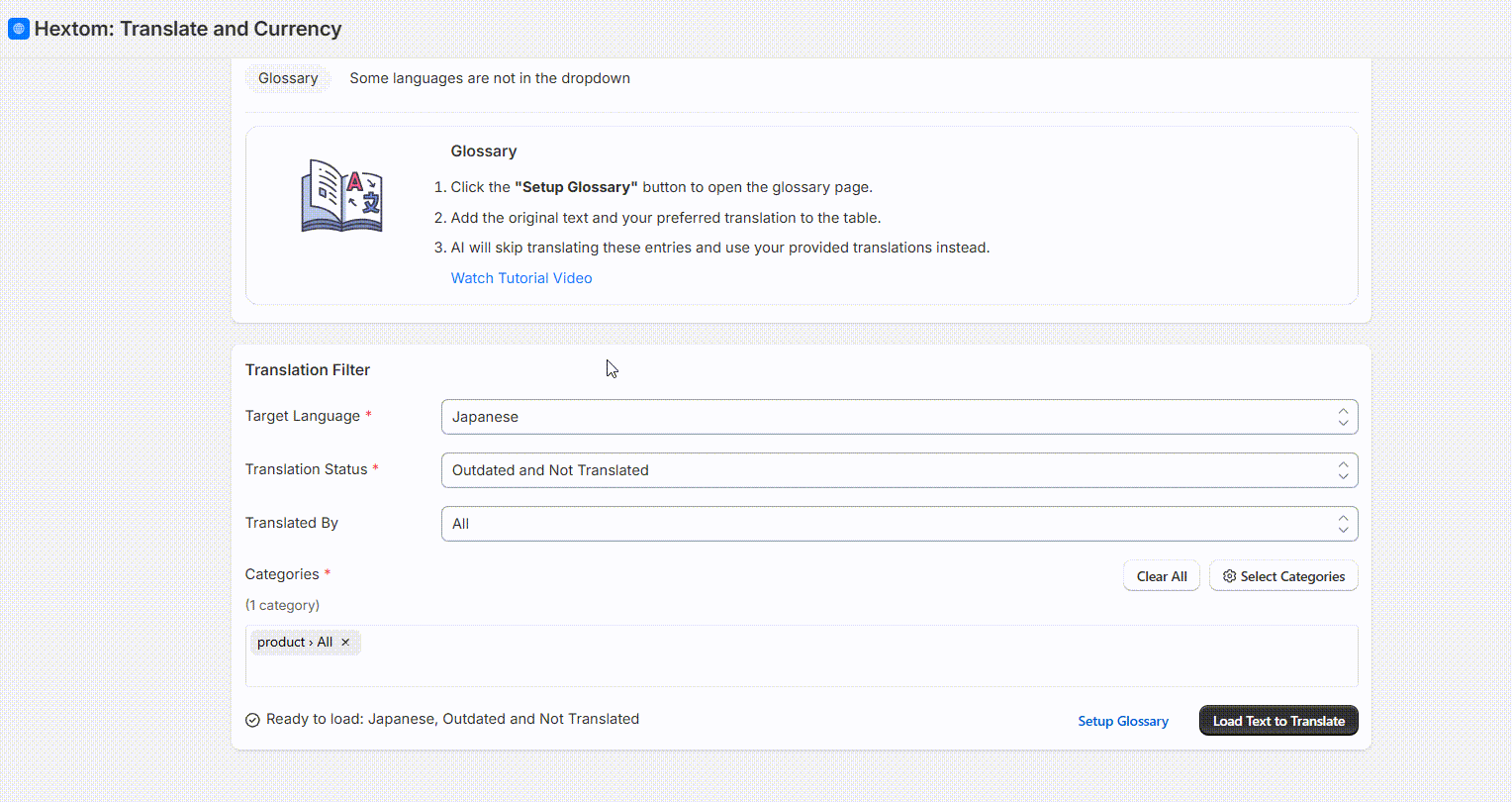Screen dimensions: 1512x802
Task: Remove the product › All category tag
Action: [345, 643]
